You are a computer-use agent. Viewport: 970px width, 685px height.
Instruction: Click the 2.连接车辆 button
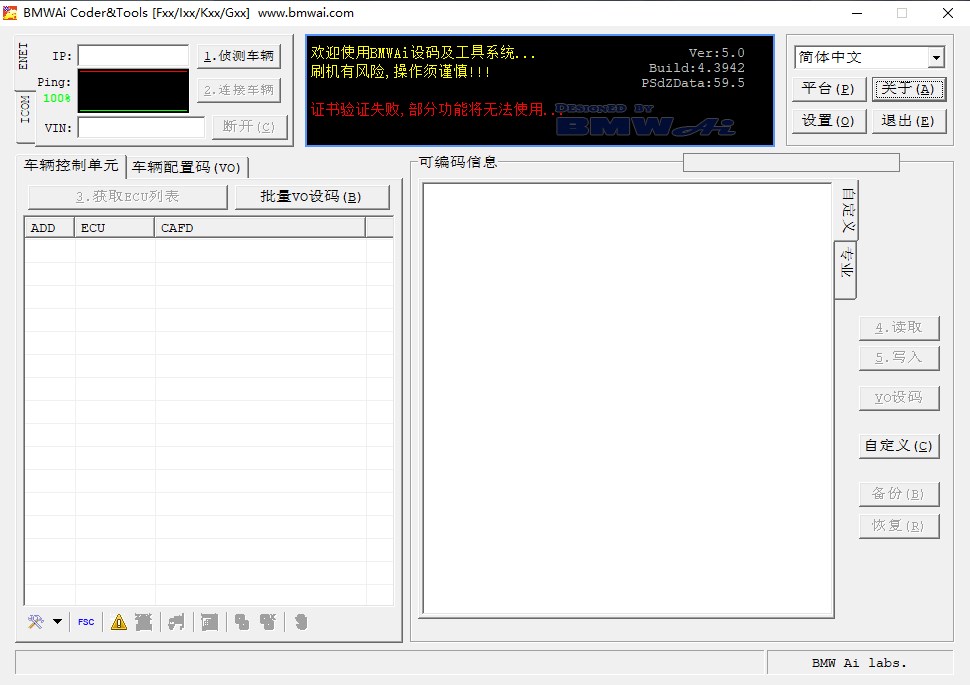click(239, 90)
